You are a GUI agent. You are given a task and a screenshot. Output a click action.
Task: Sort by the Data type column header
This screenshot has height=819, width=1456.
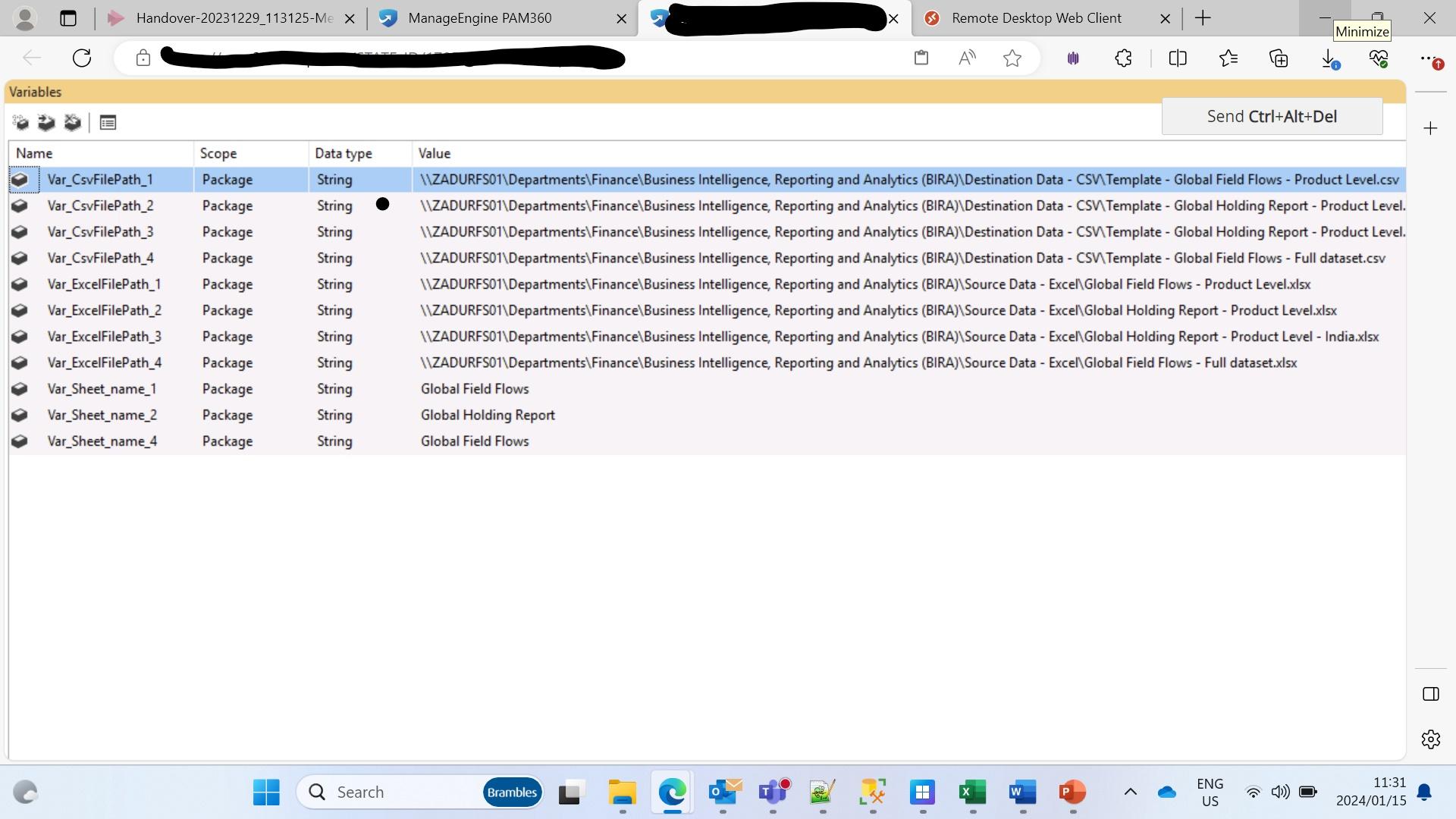[344, 153]
